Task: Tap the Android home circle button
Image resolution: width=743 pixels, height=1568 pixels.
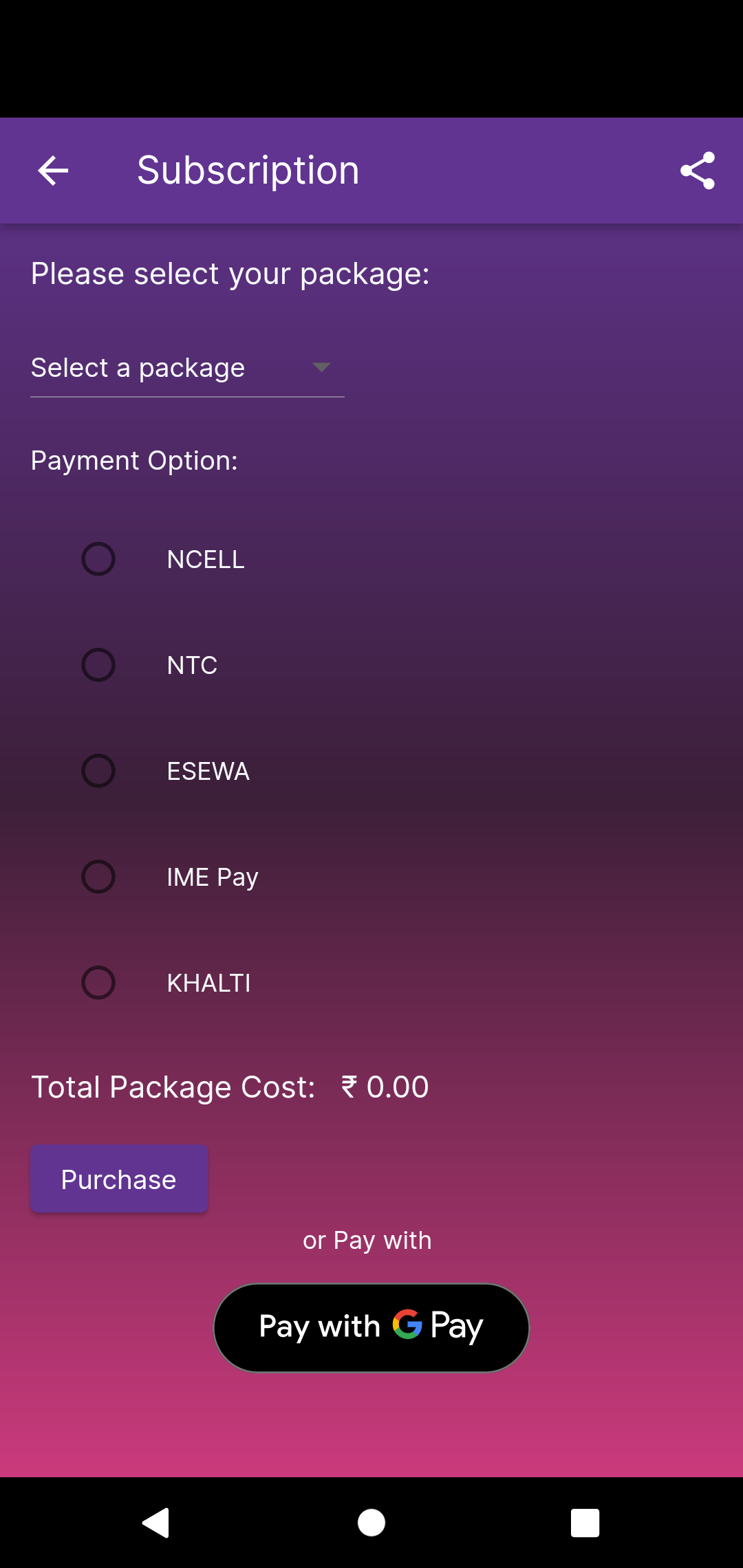Action: point(371,1521)
